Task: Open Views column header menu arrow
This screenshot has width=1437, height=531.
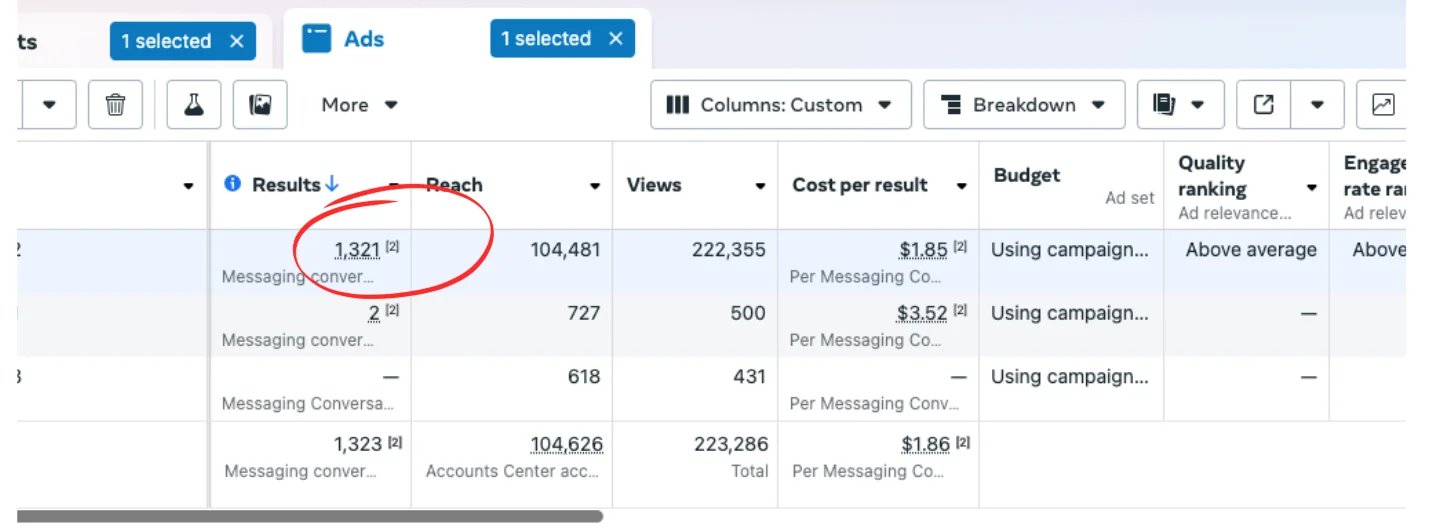Action: (x=760, y=186)
